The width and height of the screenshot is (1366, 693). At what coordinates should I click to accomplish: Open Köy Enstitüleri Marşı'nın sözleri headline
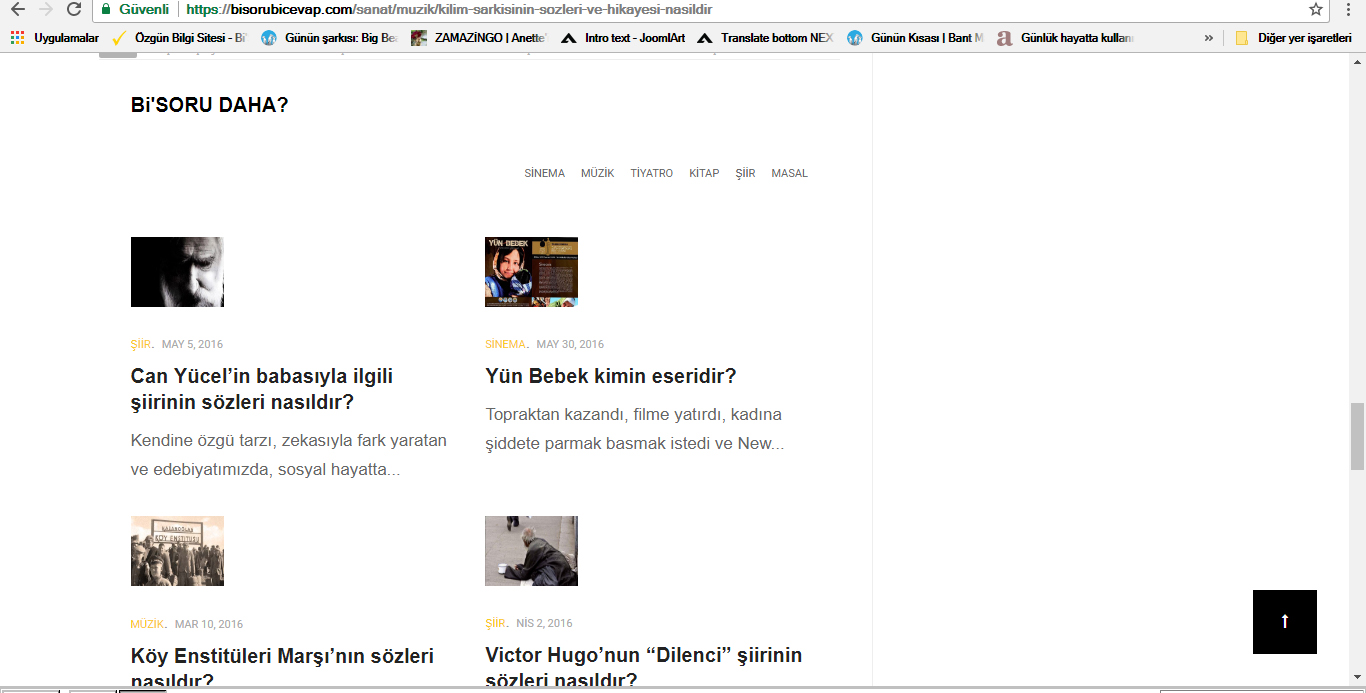pos(282,668)
